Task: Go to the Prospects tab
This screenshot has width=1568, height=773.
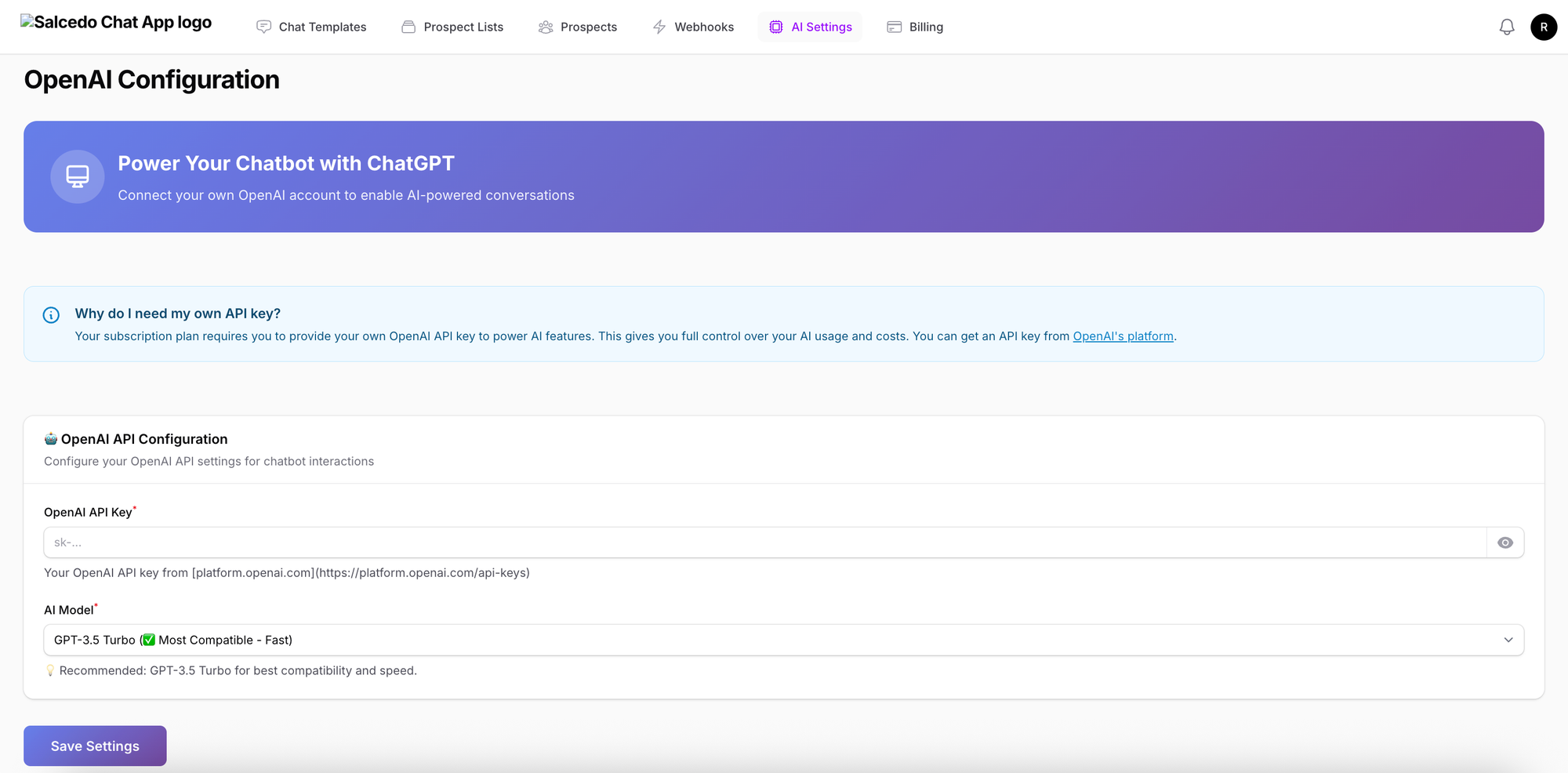Action: [588, 27]
